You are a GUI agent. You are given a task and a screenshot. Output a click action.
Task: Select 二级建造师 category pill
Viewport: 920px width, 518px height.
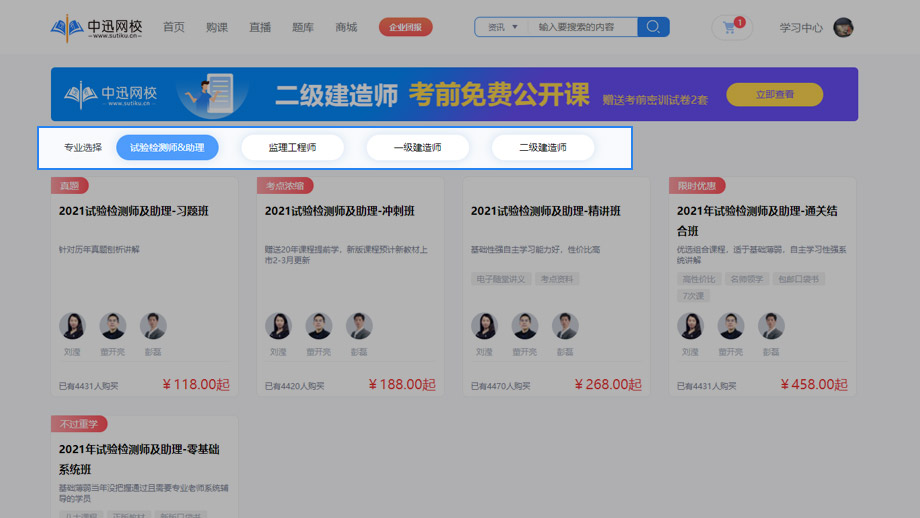point(542,148)
